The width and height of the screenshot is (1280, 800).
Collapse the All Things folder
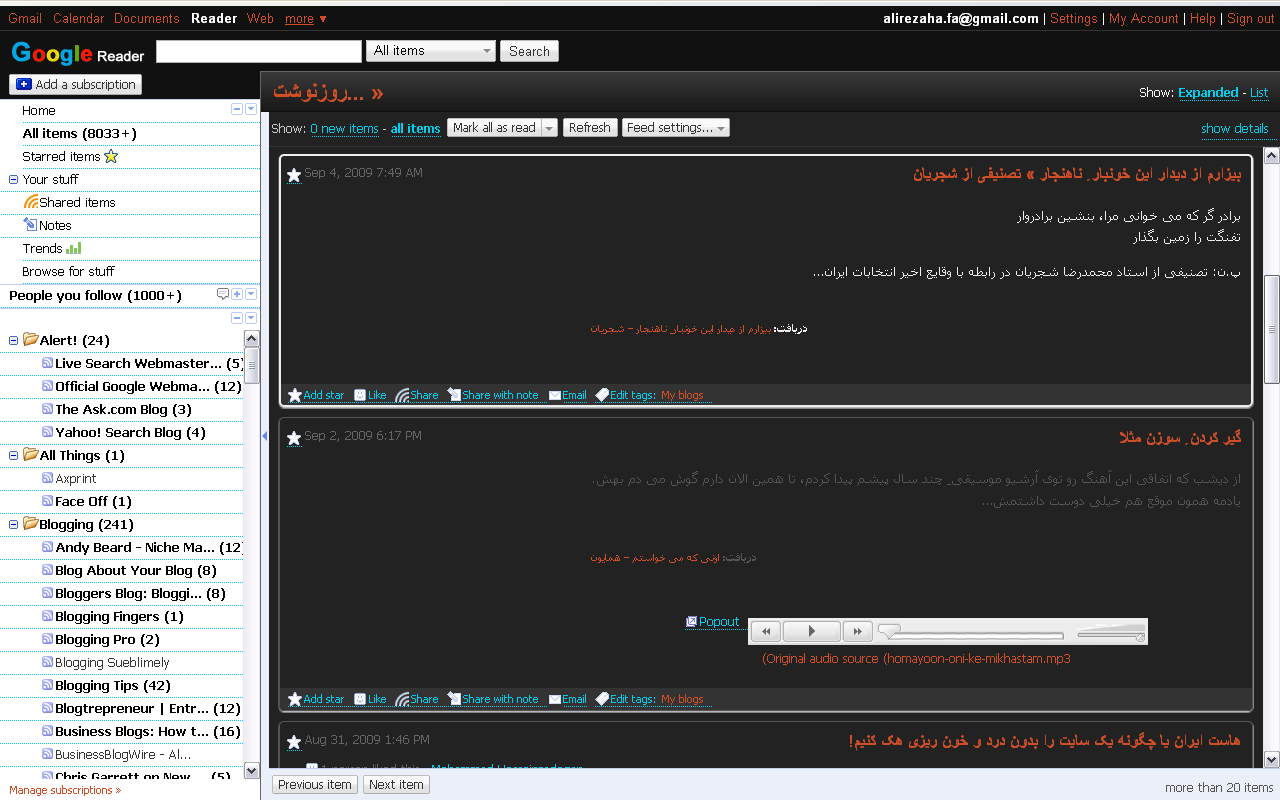[x=14, y=456]
